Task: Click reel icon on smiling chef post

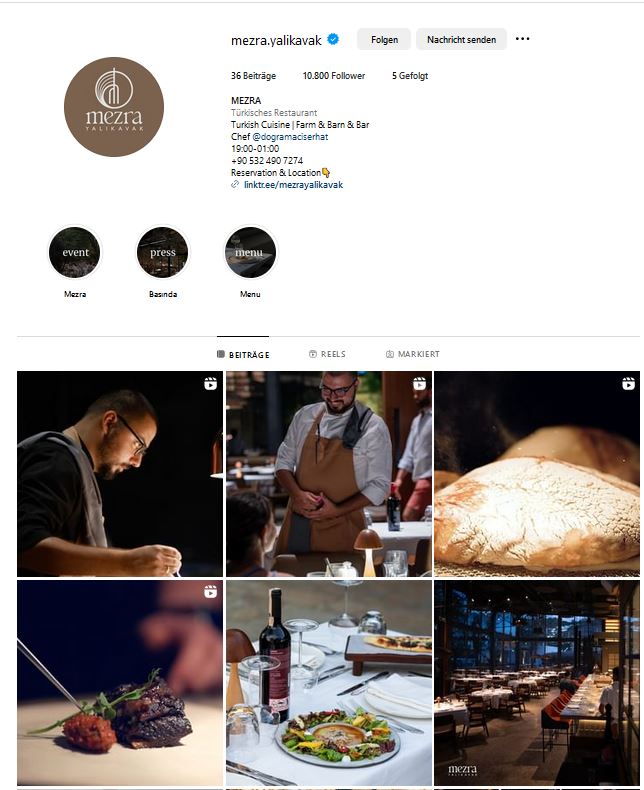Action: 419,383
